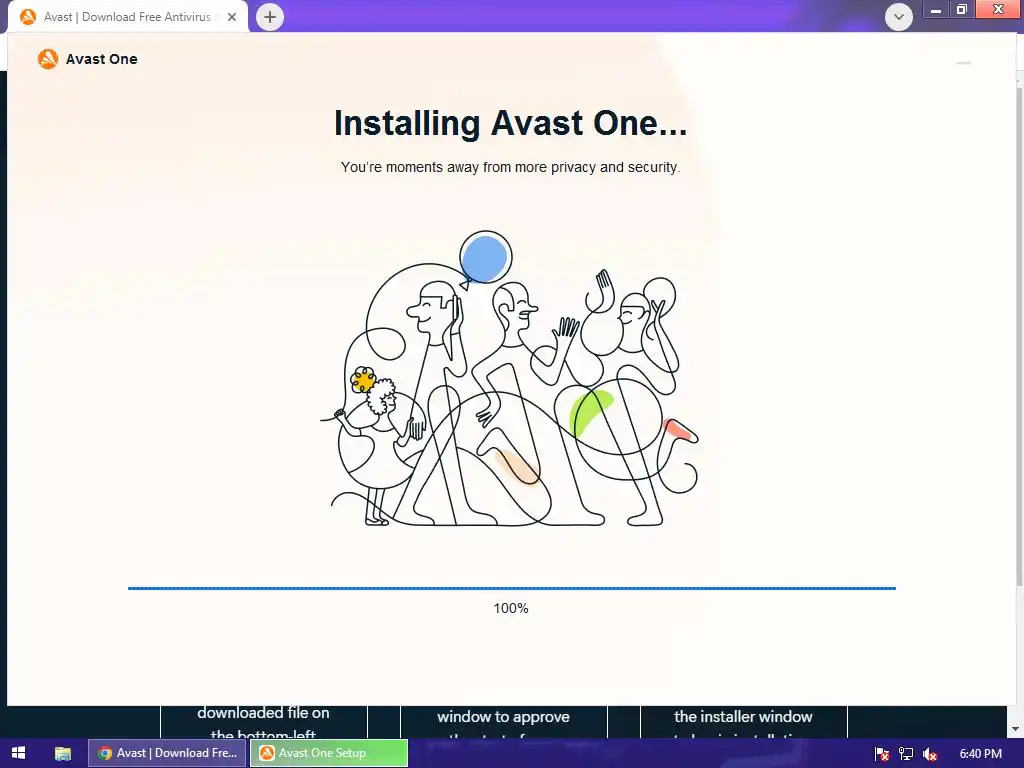Open the Windows Start menu

18,753
